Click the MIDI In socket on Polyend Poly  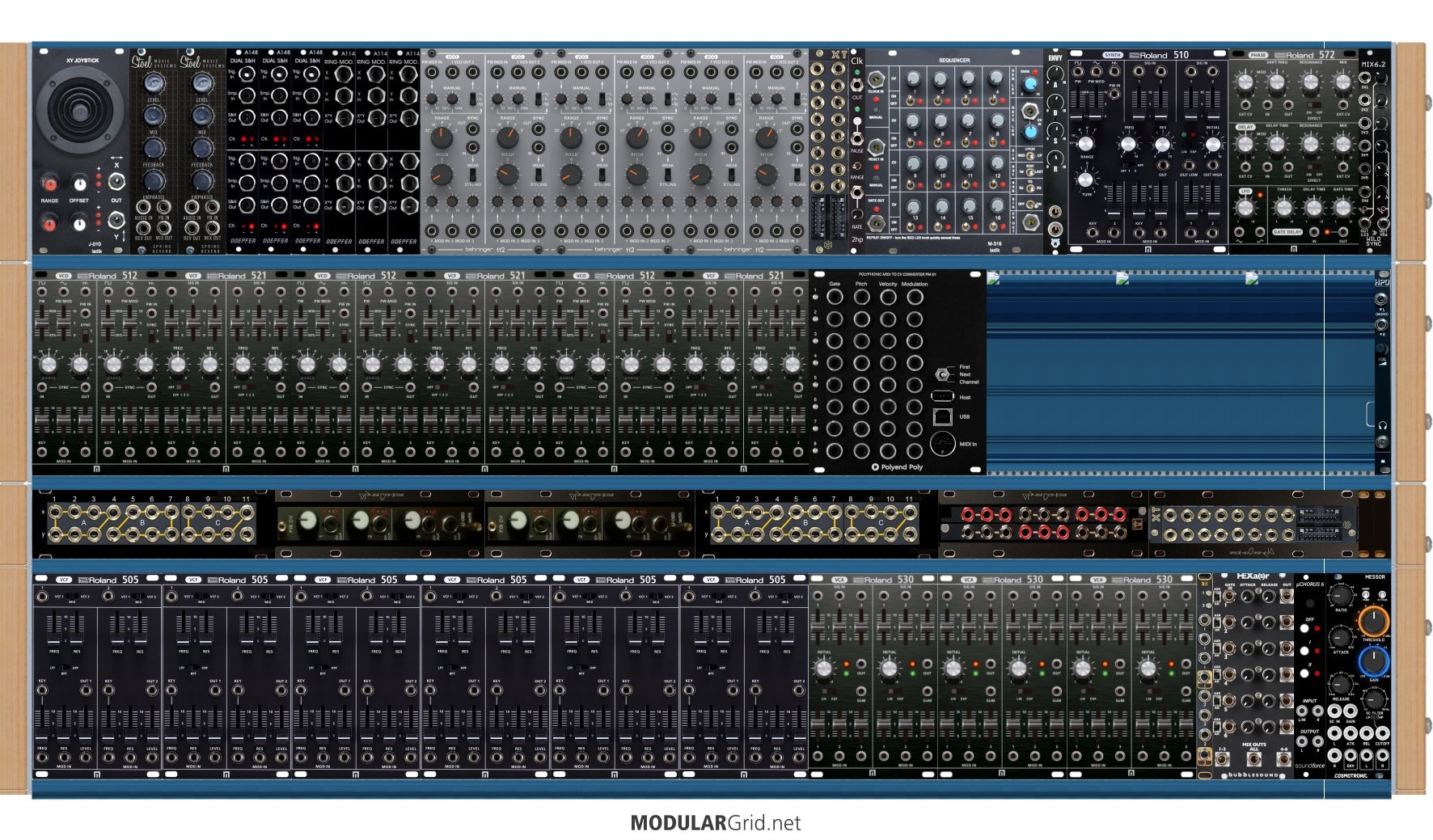[942, 443]
